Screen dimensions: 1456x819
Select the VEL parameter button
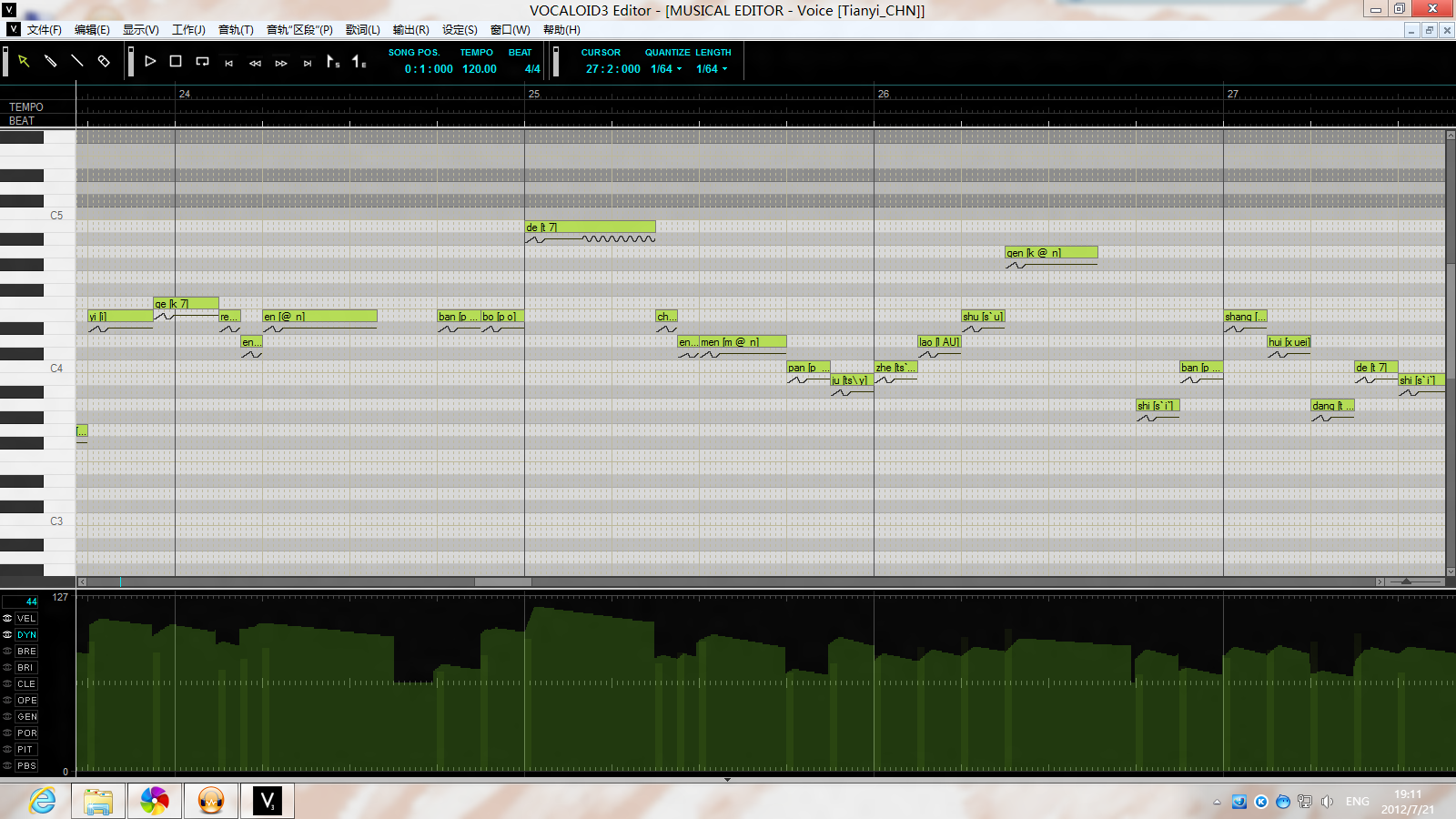[26, 618]
